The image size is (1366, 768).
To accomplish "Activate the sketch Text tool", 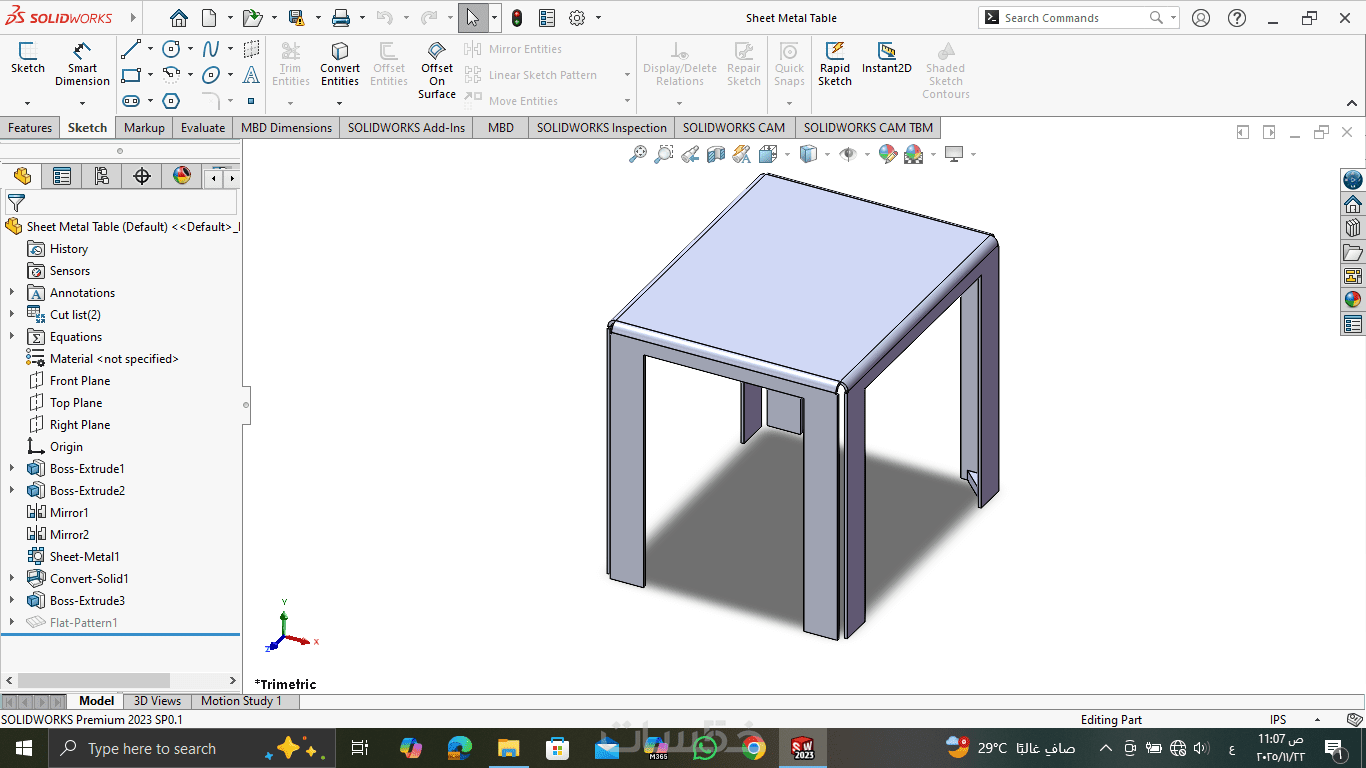I will pos(251,75).
